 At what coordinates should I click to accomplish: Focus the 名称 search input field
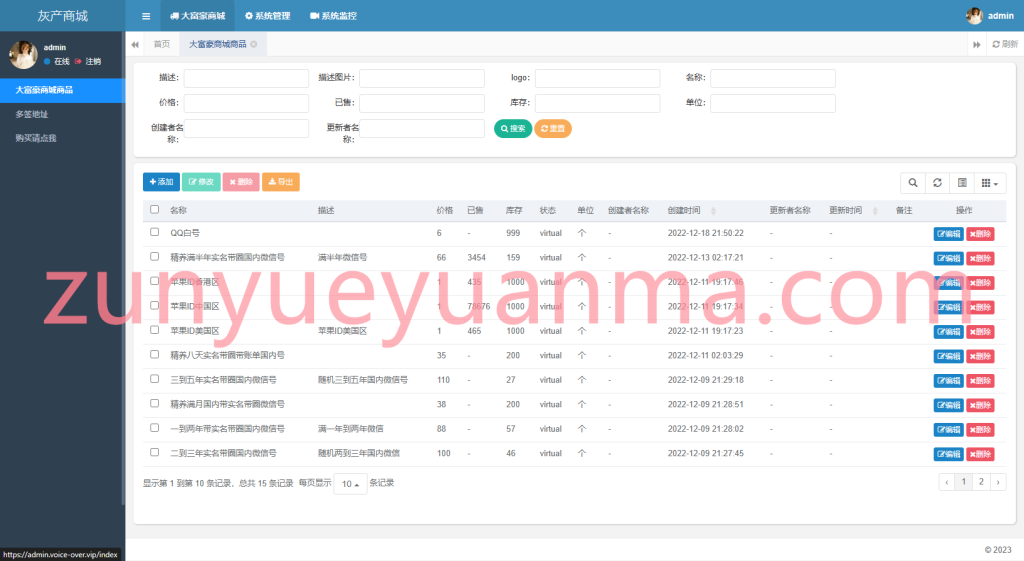[x=773, y=78]
